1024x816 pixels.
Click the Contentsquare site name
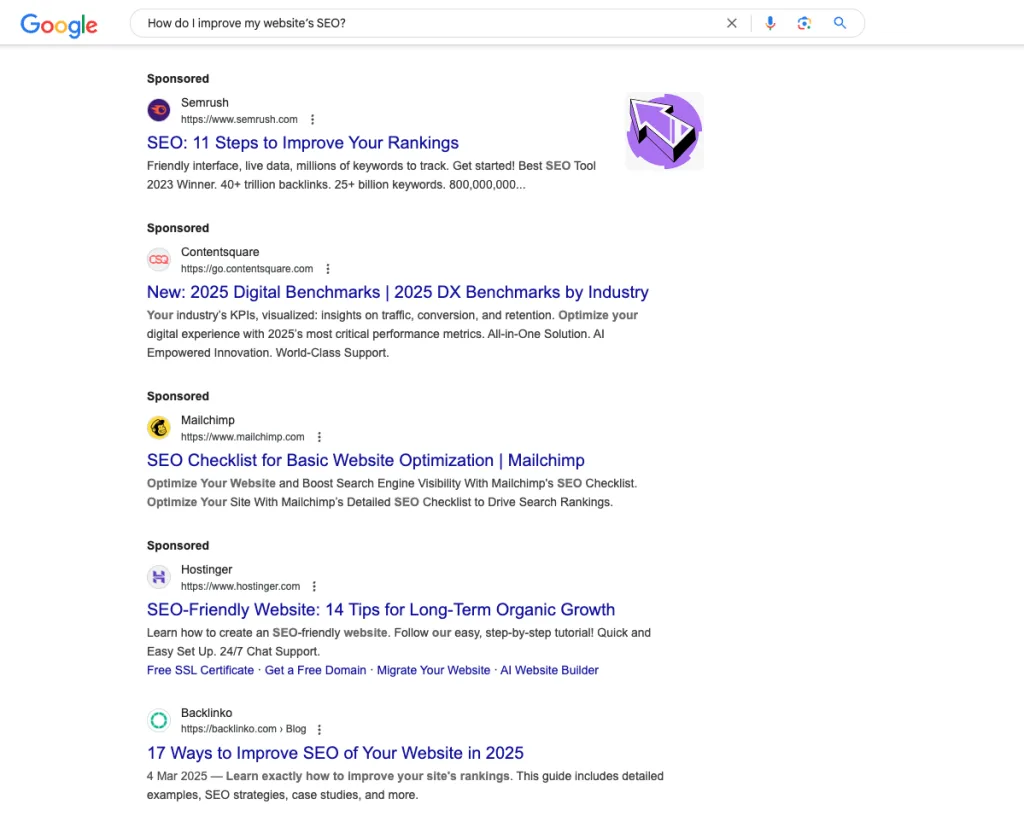(x=220, y=252)
